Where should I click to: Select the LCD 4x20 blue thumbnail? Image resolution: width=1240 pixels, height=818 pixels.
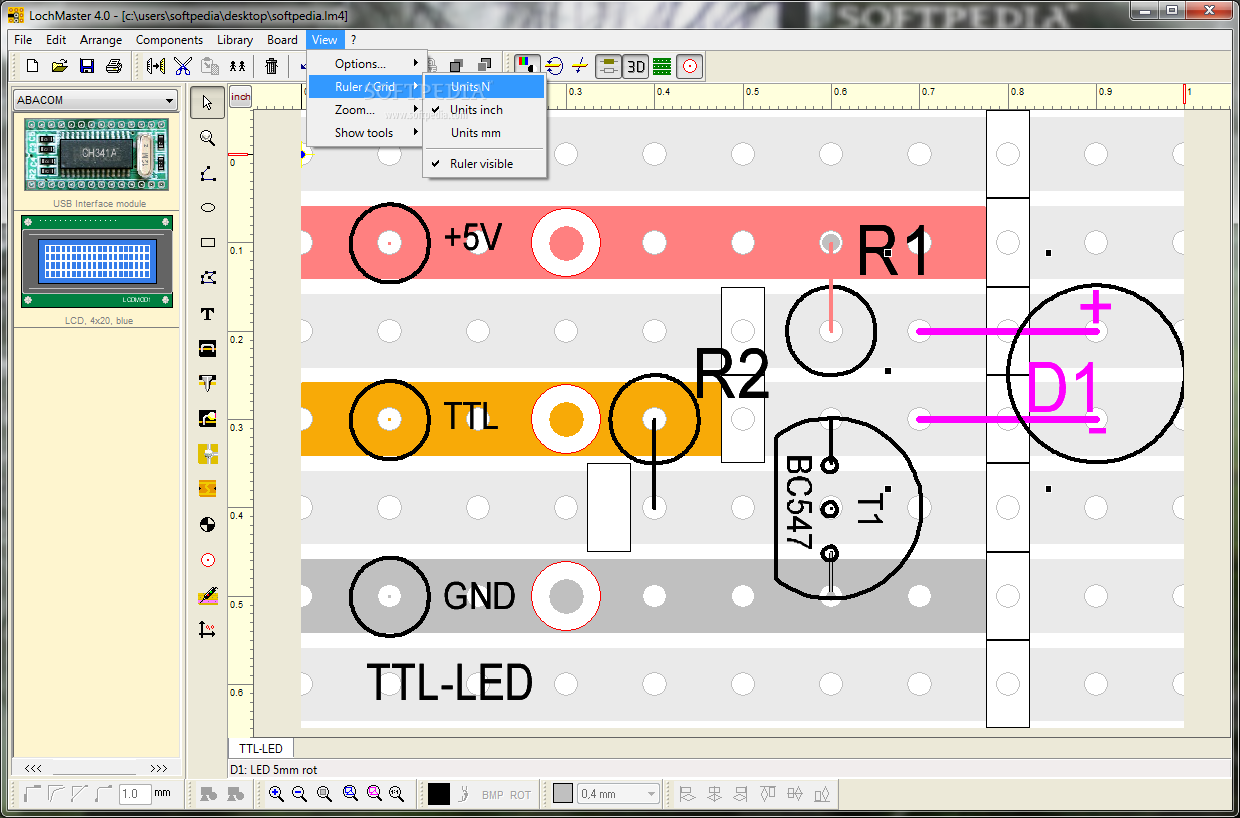97,261
